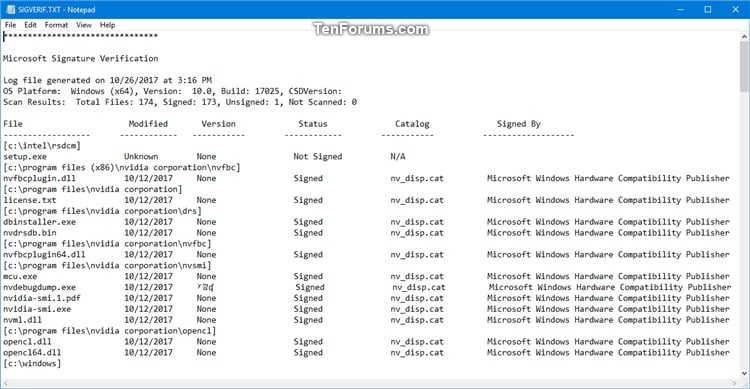Click the 10/12/2017 date for license.txt

click(x=148, y=200)
